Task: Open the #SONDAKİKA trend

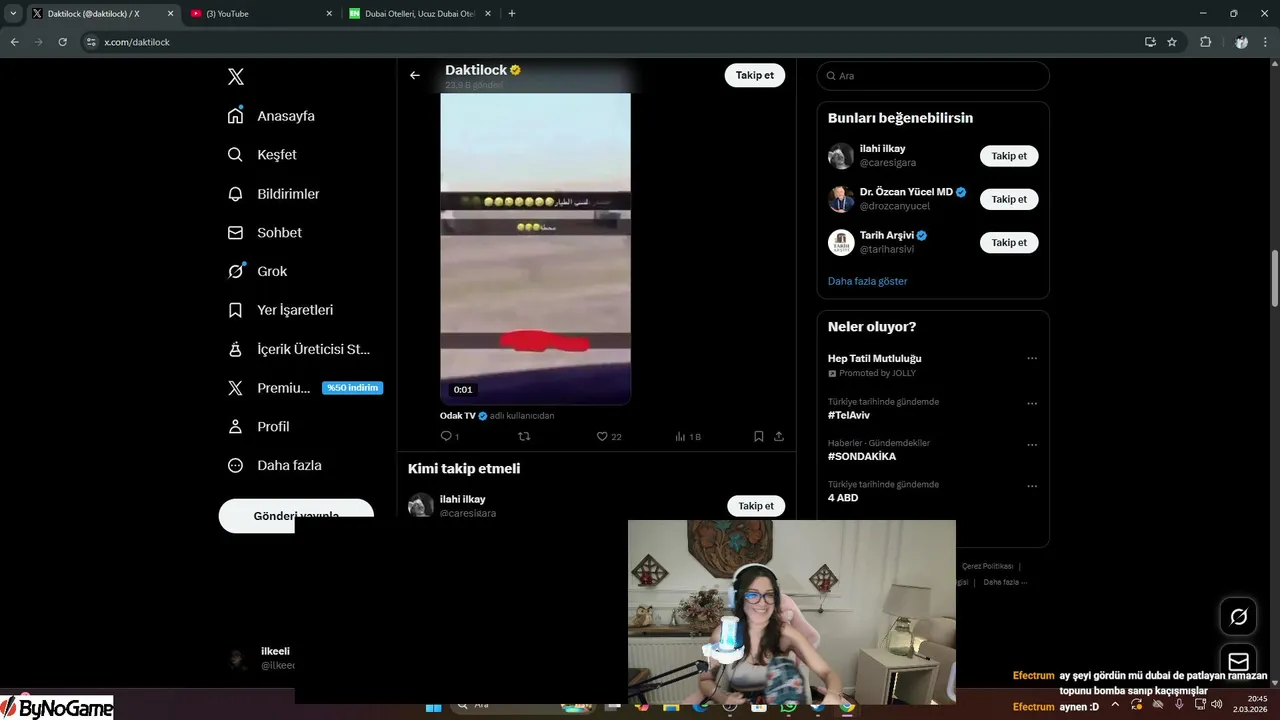Action: point(862,456)
